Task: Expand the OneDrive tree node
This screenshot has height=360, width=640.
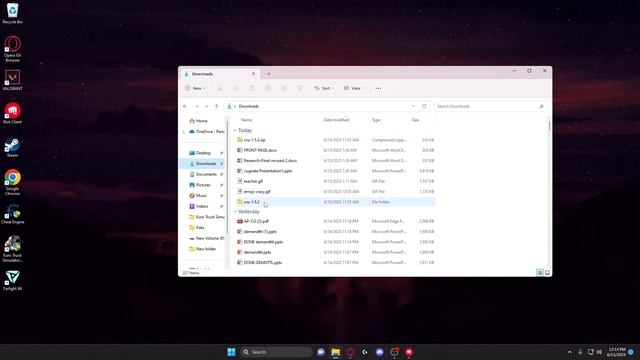Action: click(183, 132)
